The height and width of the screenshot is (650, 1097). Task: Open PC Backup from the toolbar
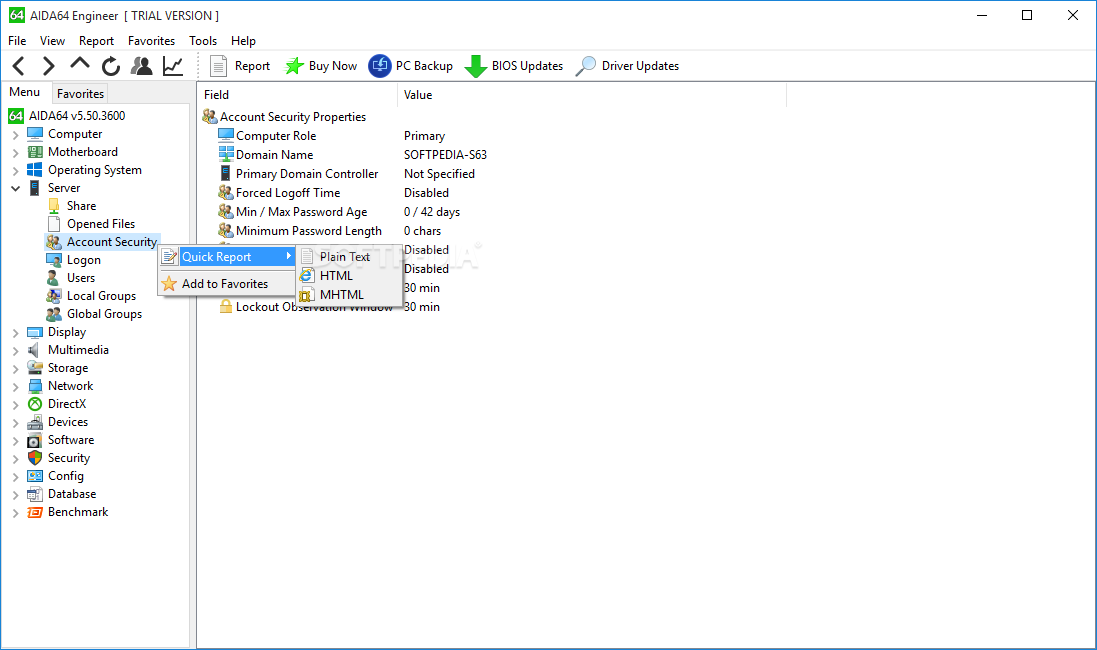tap(411, 66)
